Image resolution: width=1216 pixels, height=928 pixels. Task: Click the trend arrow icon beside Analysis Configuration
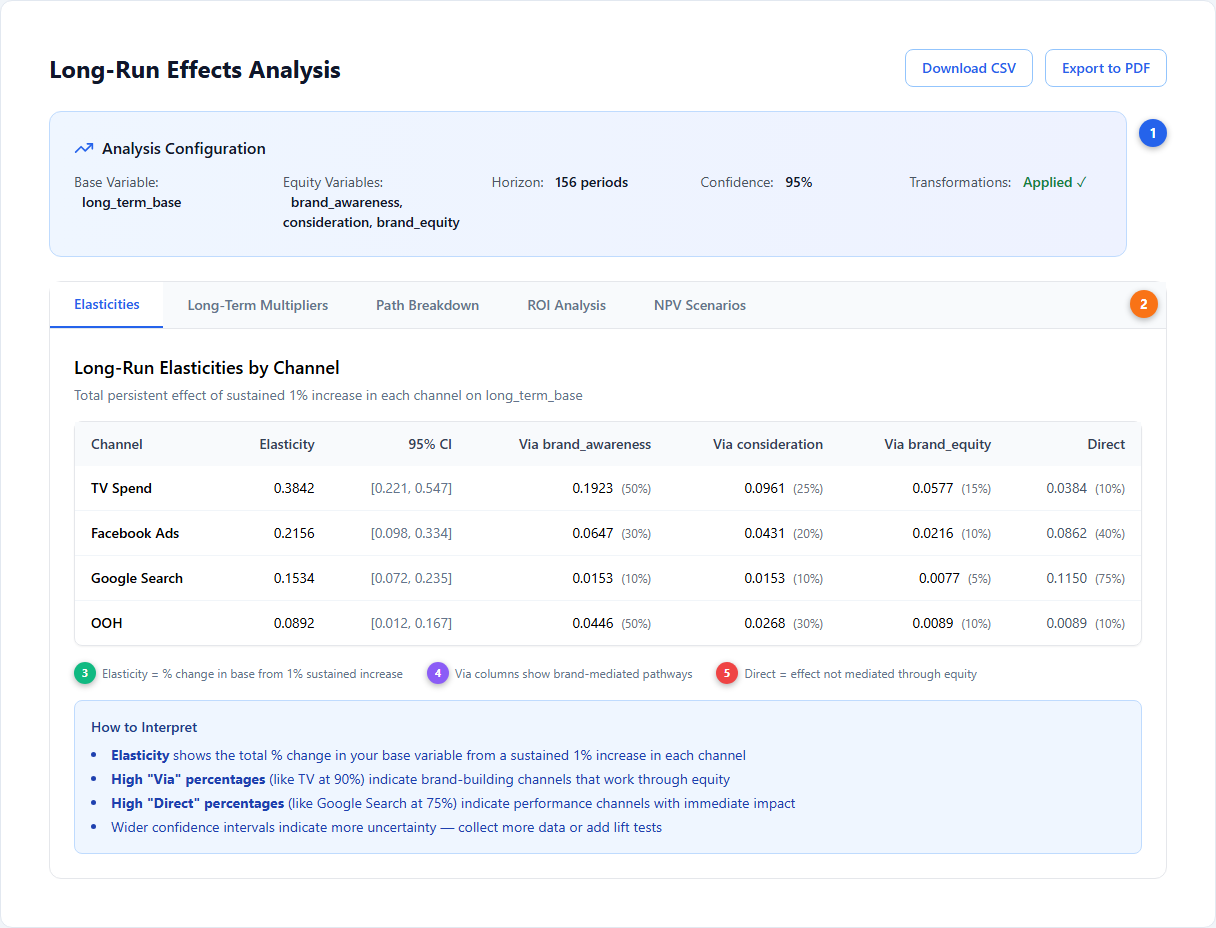coord(84,149)
